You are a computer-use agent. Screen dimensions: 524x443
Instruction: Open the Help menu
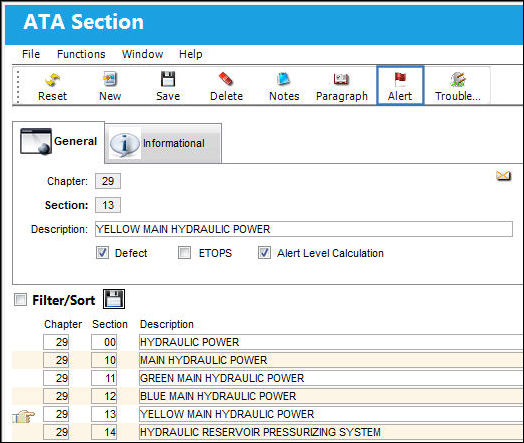point(190,54)
